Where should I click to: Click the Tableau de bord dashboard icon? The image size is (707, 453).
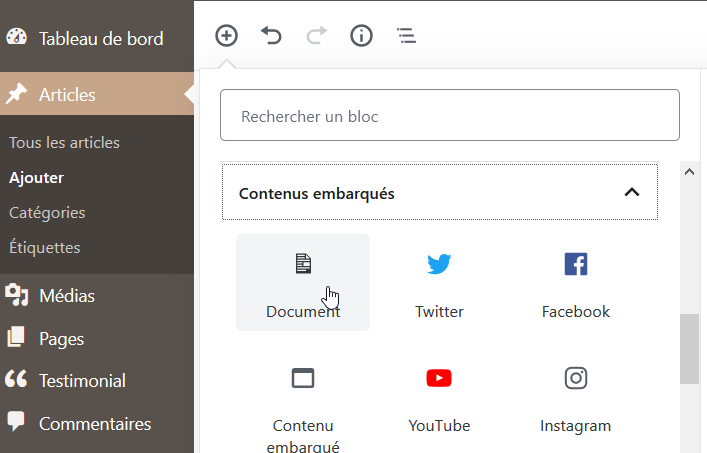[17, 37]
